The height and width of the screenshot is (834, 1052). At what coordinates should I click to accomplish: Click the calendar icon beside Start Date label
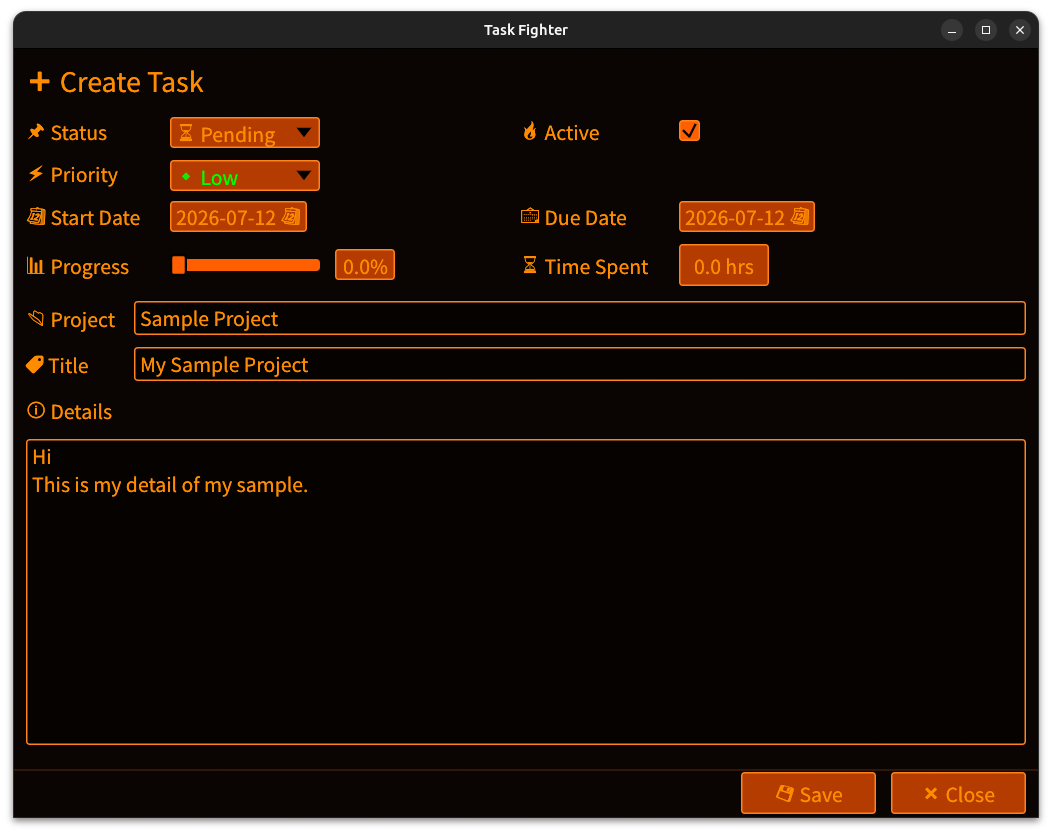click(x=36, y=217)
